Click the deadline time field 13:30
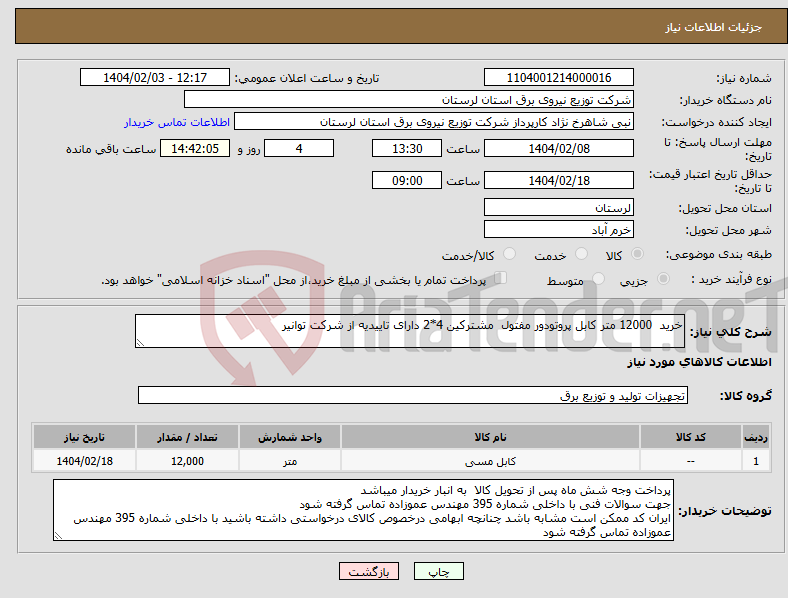 click(x=407, y=149)
